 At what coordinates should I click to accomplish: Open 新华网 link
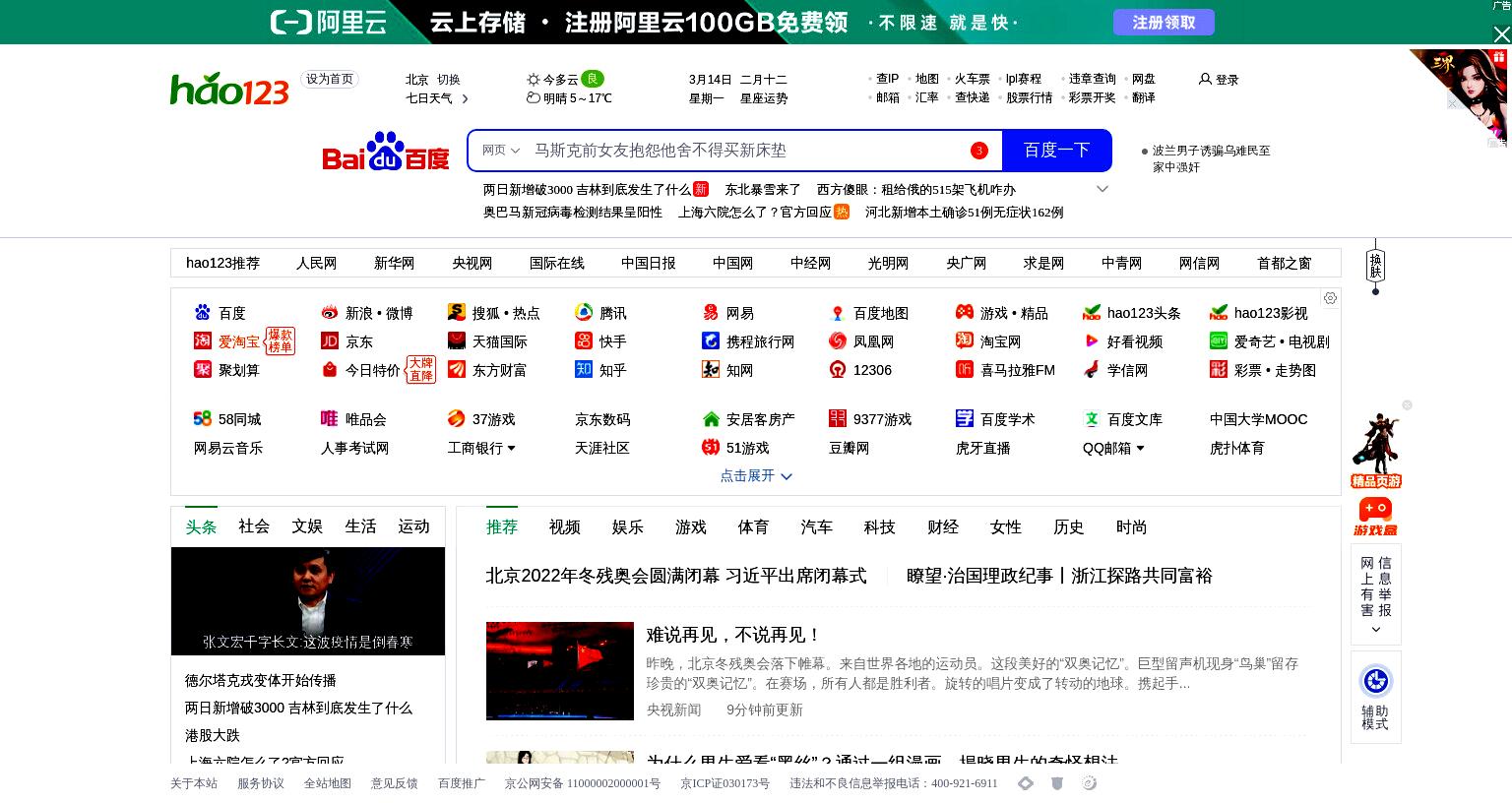(x=394, y=263)
